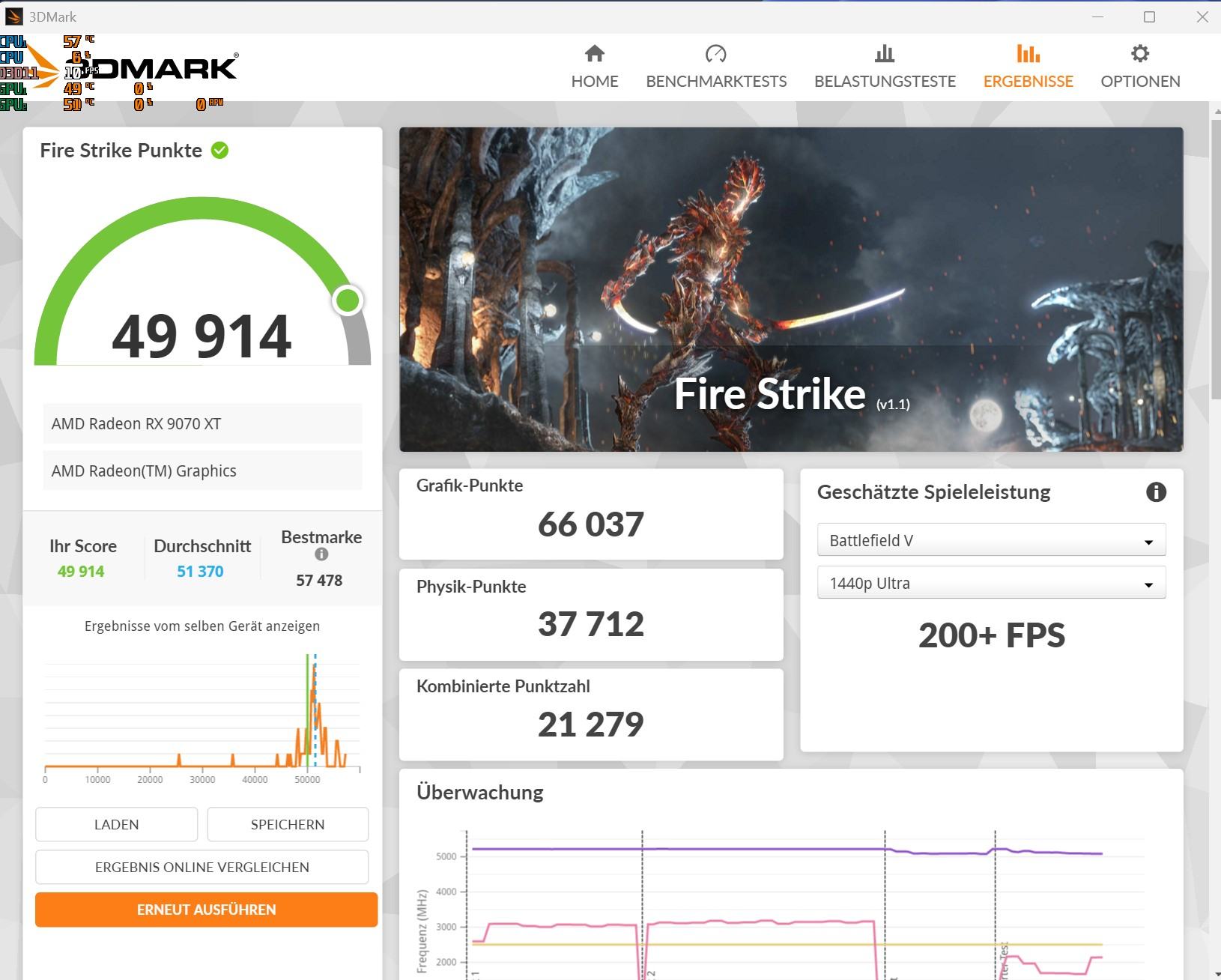
Task: Click the house icon for Home
Action: pos(595,53)
